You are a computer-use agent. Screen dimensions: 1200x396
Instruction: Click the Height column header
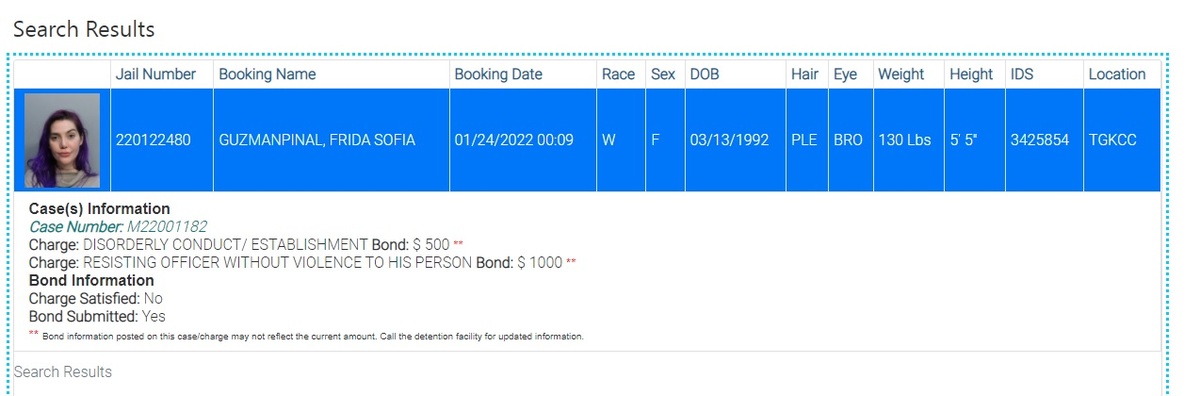tap(971, 74)
